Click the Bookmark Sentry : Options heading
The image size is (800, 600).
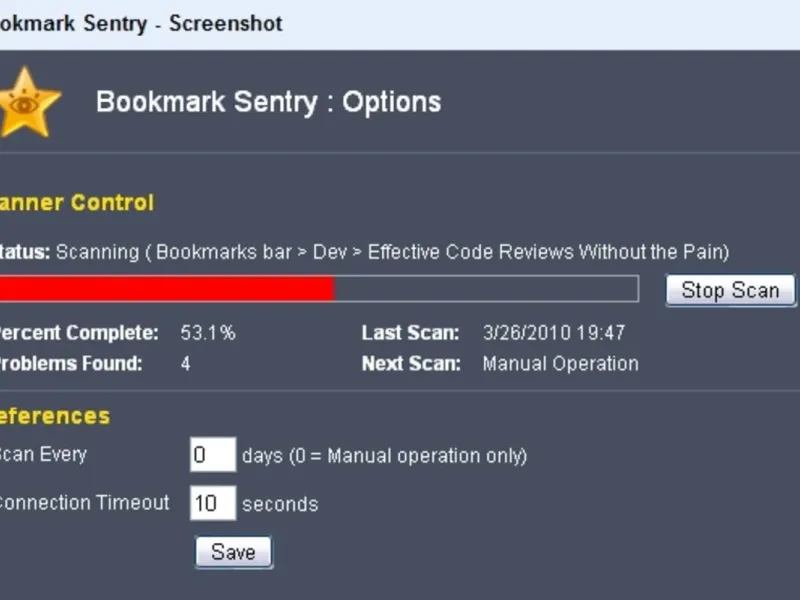click(x=268, y=102)
